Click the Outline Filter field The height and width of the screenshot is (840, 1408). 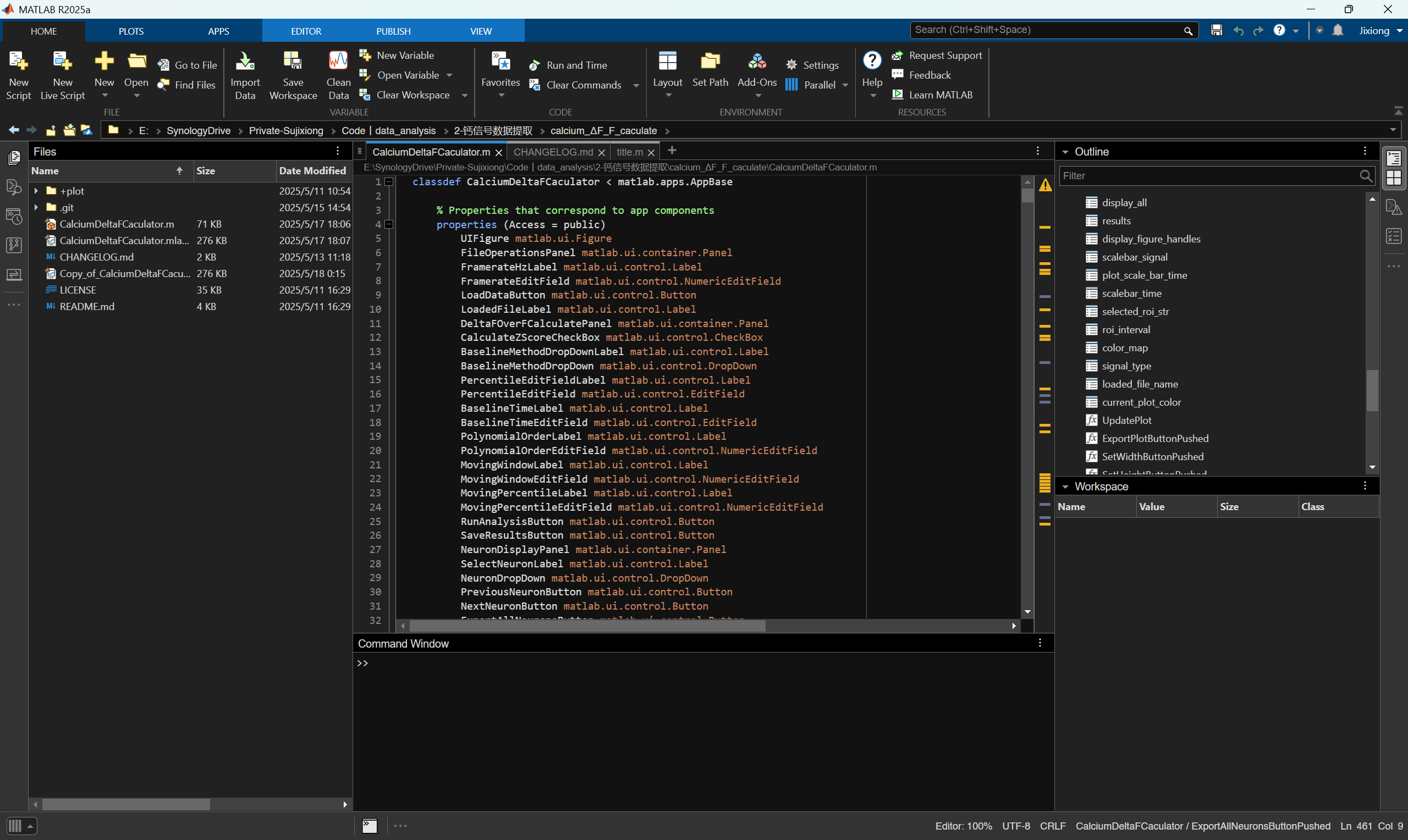point(1216,176)
